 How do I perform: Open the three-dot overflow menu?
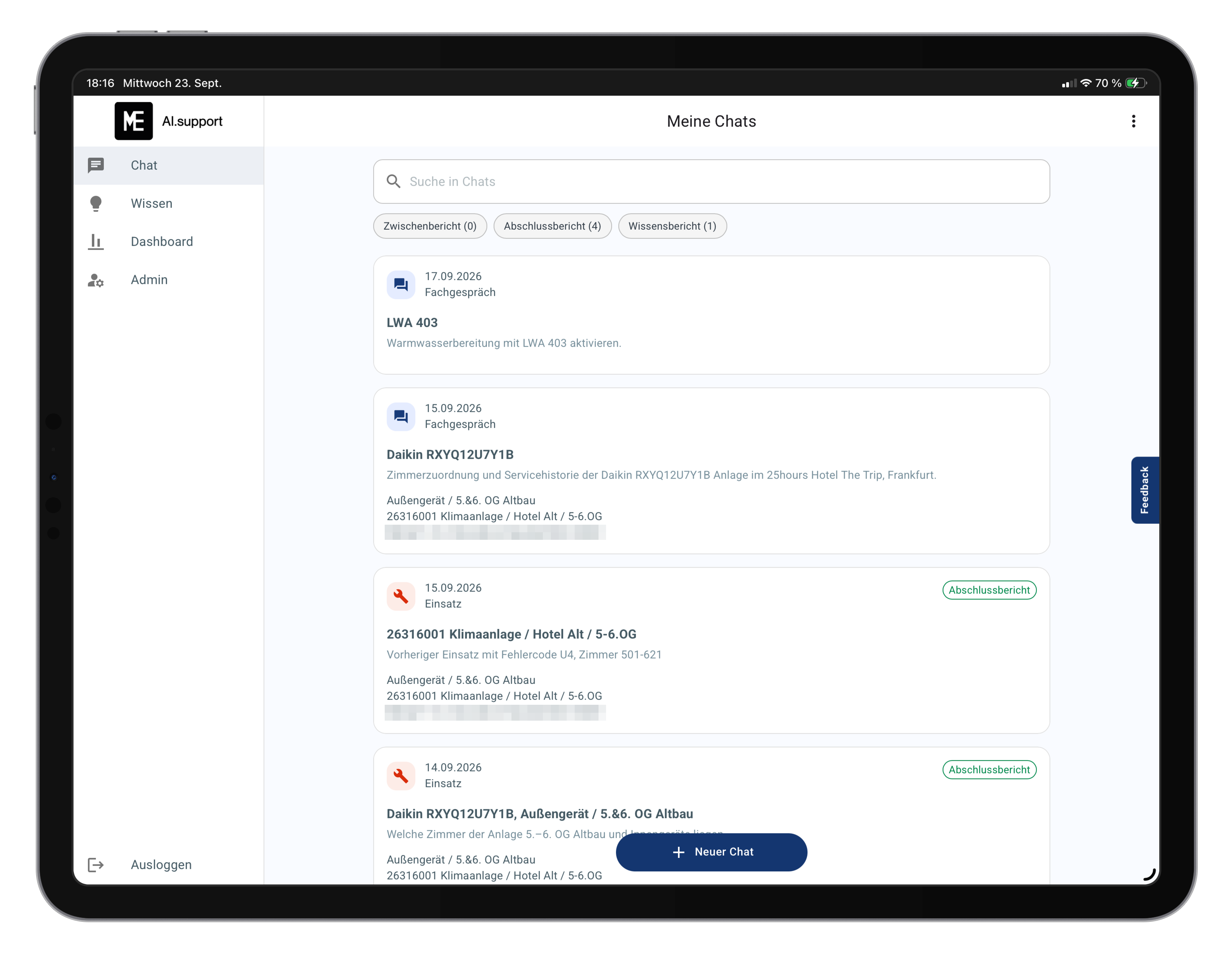point(1133,121)
